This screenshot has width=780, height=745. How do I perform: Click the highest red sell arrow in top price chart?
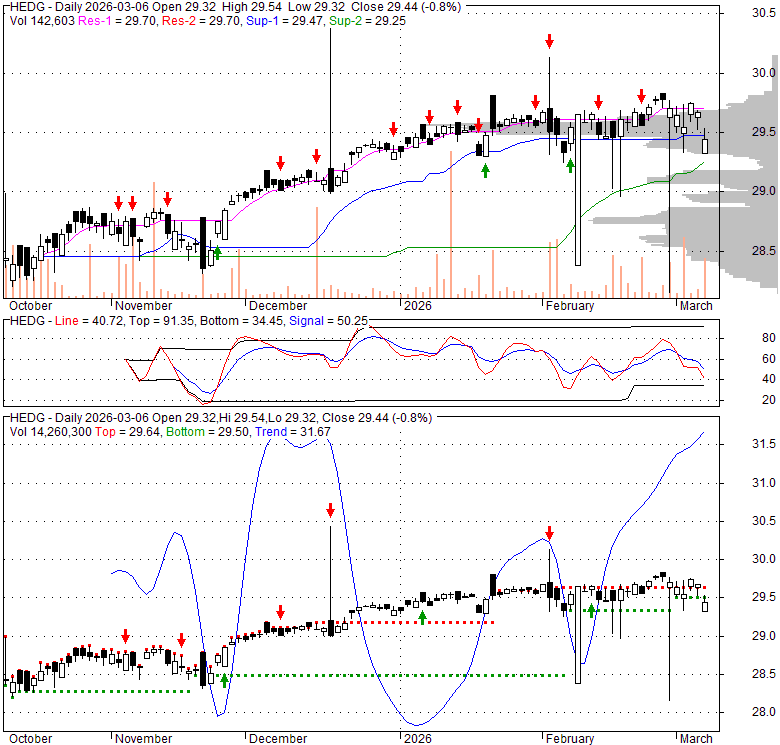point(549,41)
